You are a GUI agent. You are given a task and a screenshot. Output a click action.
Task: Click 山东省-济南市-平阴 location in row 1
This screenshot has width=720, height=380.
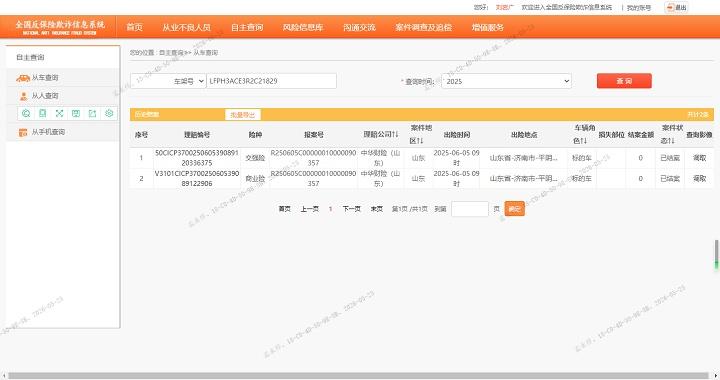click(x=523, y=158)
